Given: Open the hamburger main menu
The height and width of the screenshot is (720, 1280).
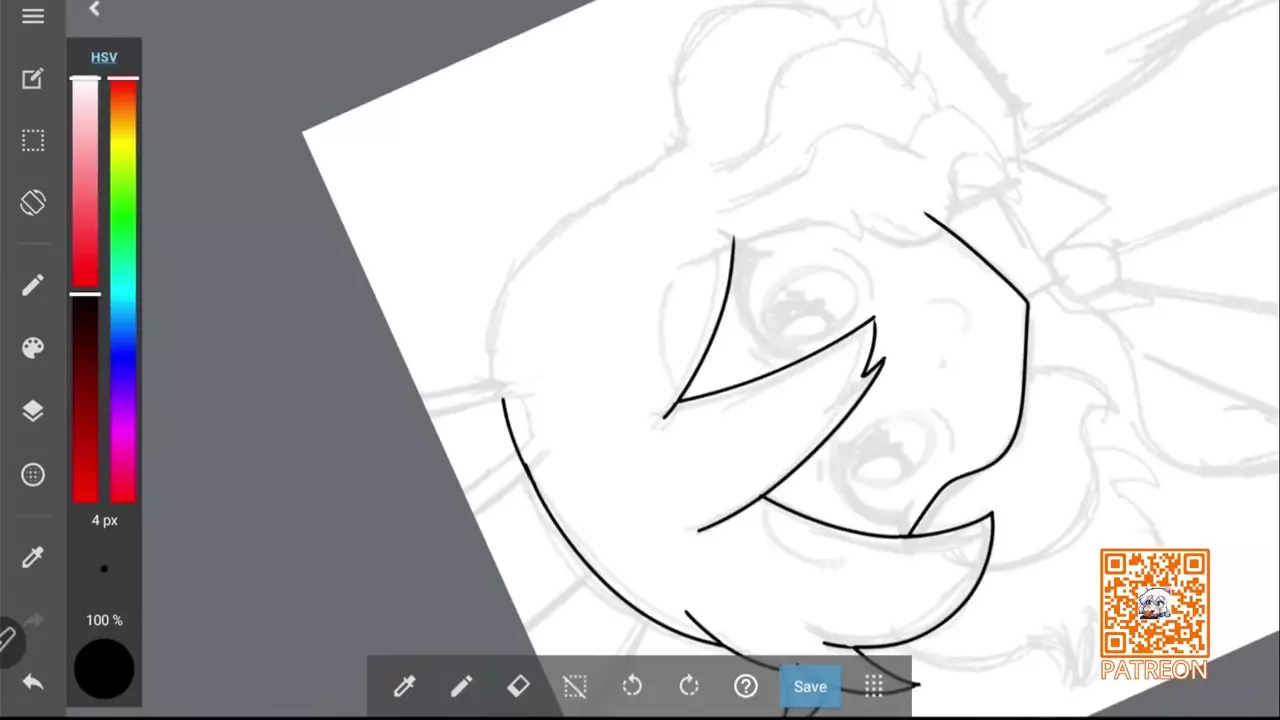Looking at the screenshot, I should (33, 17).
